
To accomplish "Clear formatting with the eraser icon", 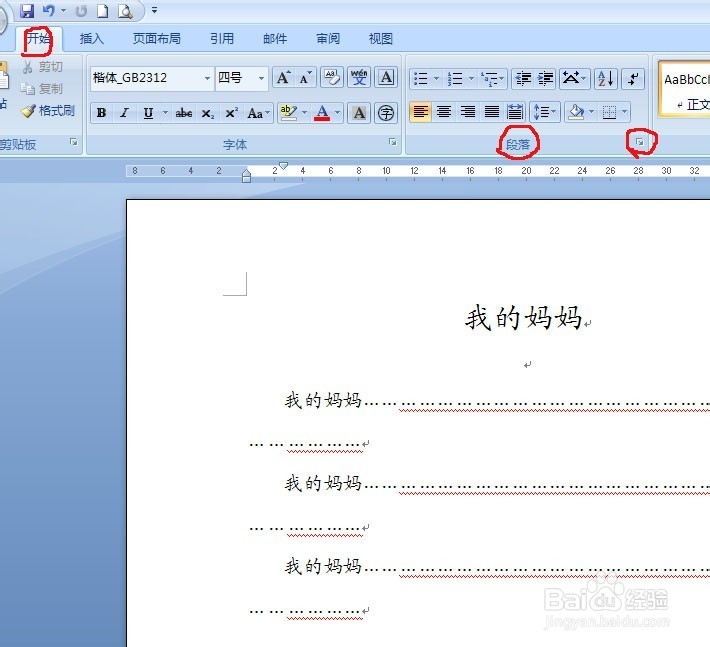I will [x=332, y=77].
